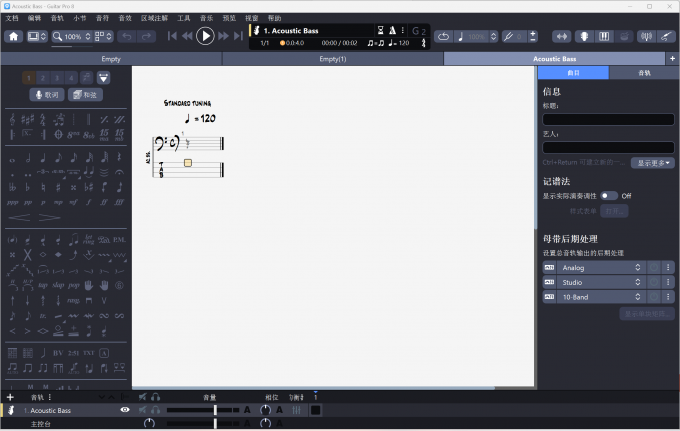
Task: Click the loop playback icon
Action: [443, 36]
